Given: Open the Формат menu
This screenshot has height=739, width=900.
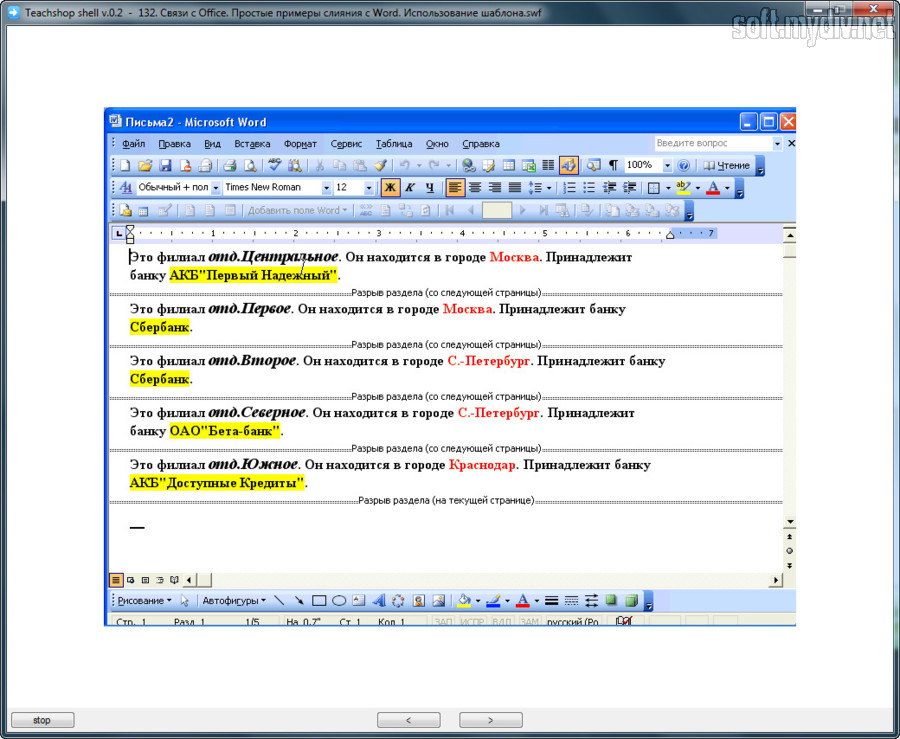Looking at the screenshot, I should 300,144.
